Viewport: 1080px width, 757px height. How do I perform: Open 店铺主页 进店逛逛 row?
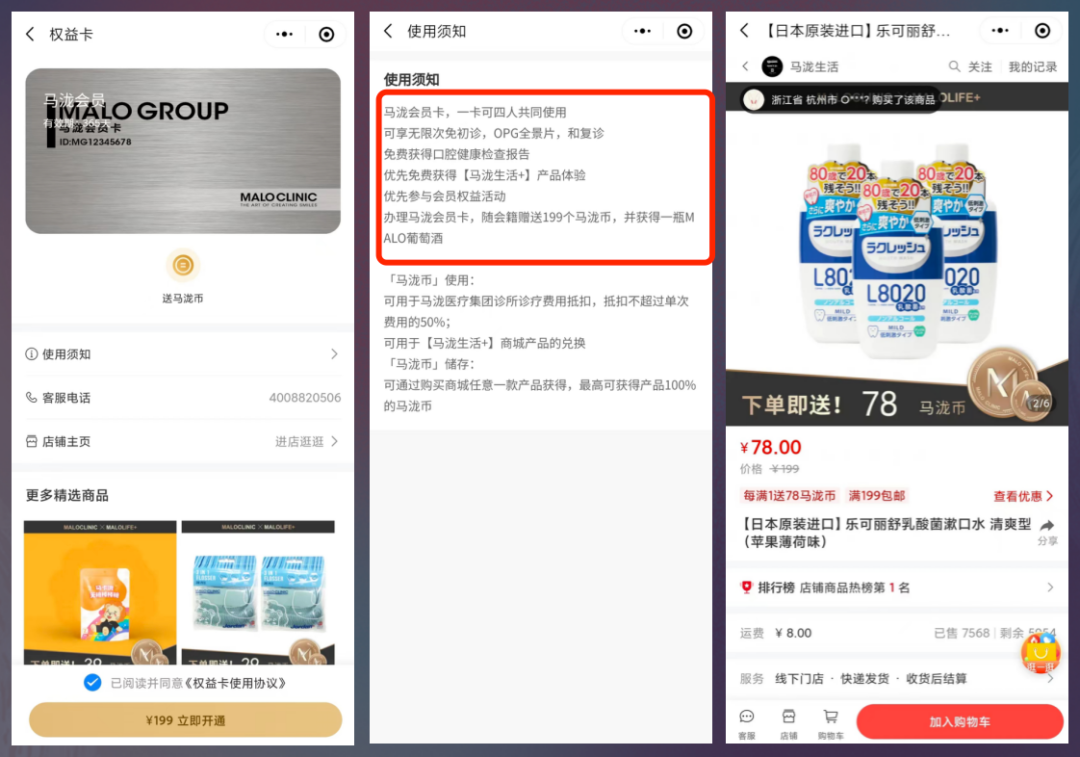pos(183,441)
